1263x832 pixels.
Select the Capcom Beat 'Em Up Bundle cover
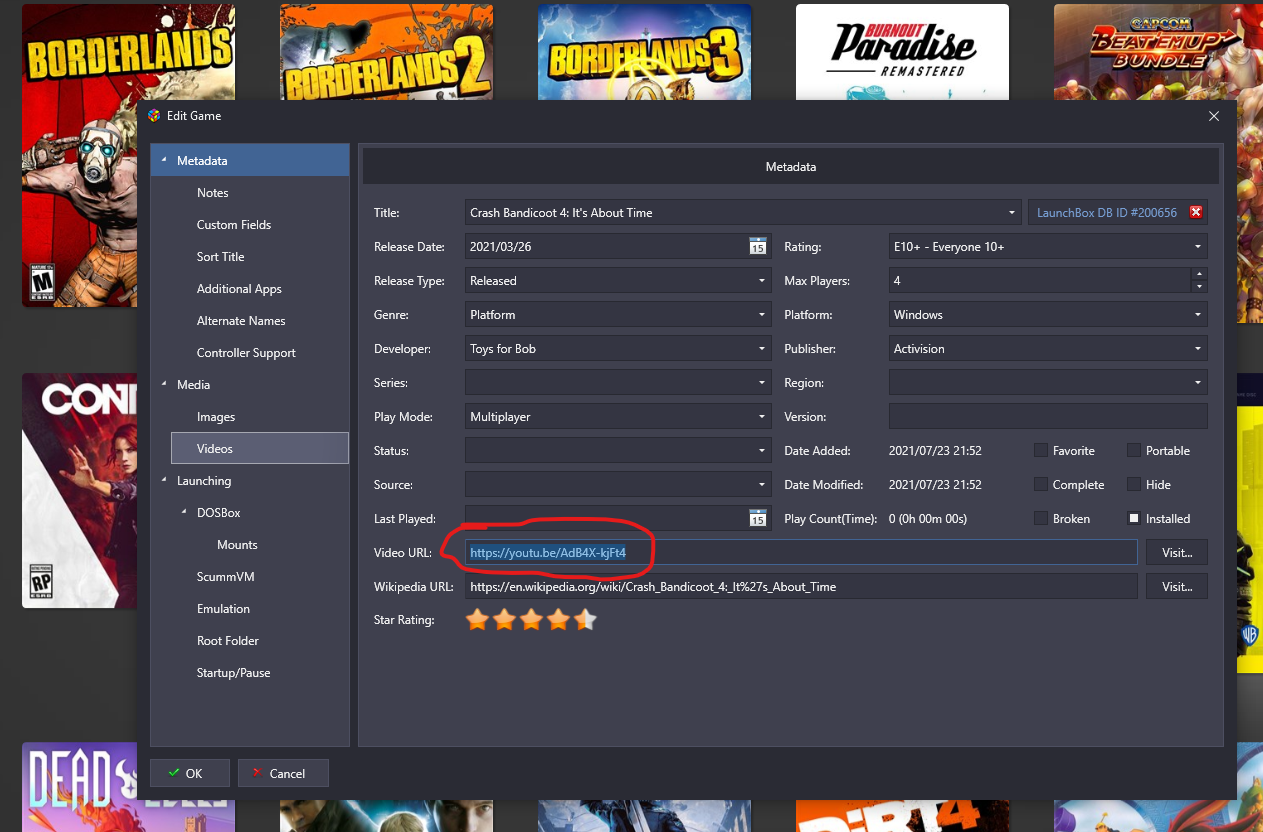point(1158,52)
